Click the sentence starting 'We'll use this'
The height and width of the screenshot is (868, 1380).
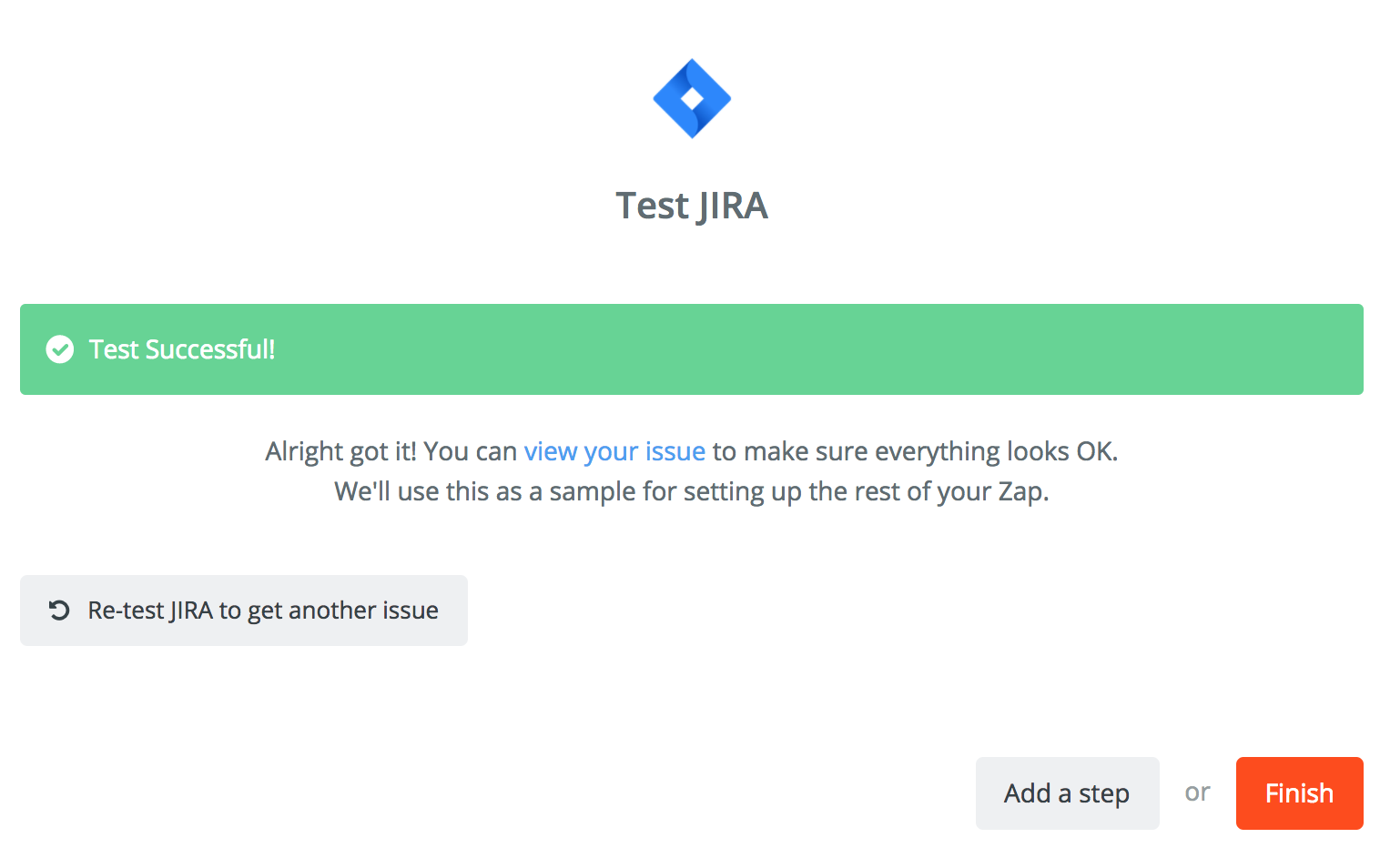coord(692,491)
